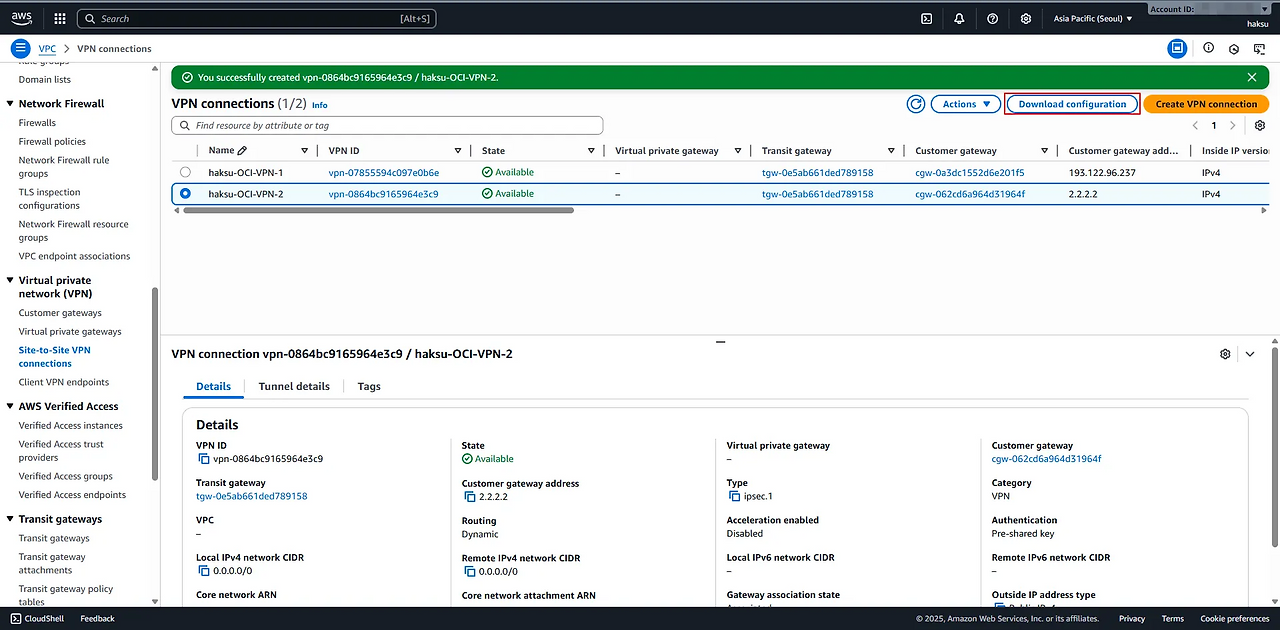Click the Create VPN connection button
Viewport: 1280px width, 630px height.
pos(1206,104)
